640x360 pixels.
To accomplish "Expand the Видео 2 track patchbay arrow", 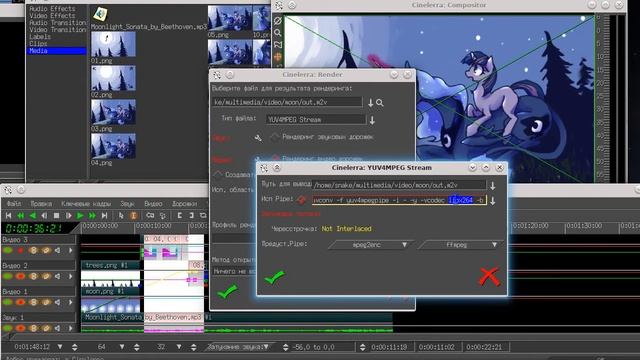I will coord(70,276).
